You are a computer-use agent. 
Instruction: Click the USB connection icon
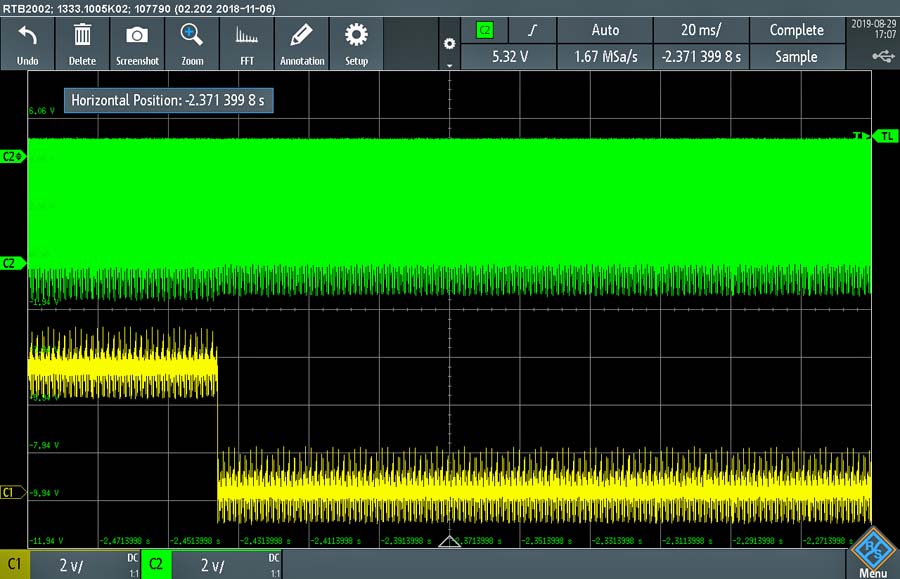click(x=883, y=56)
